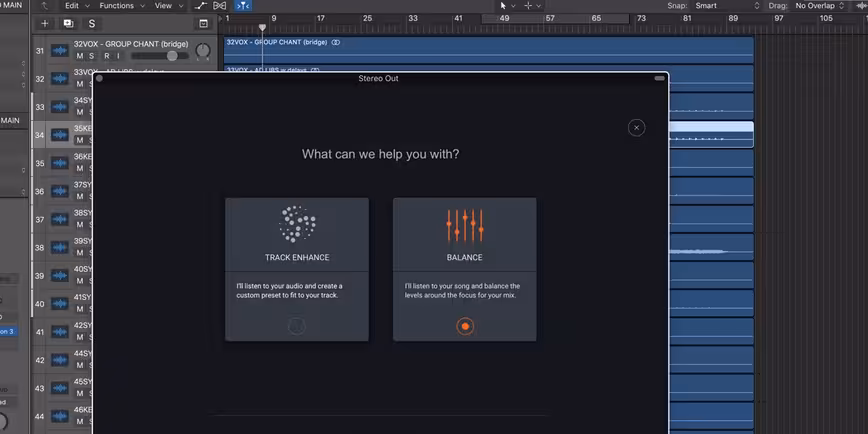Open the Snap Smart dropdown
This screenshot has width=868, height=434.
(x=728, y=6)
